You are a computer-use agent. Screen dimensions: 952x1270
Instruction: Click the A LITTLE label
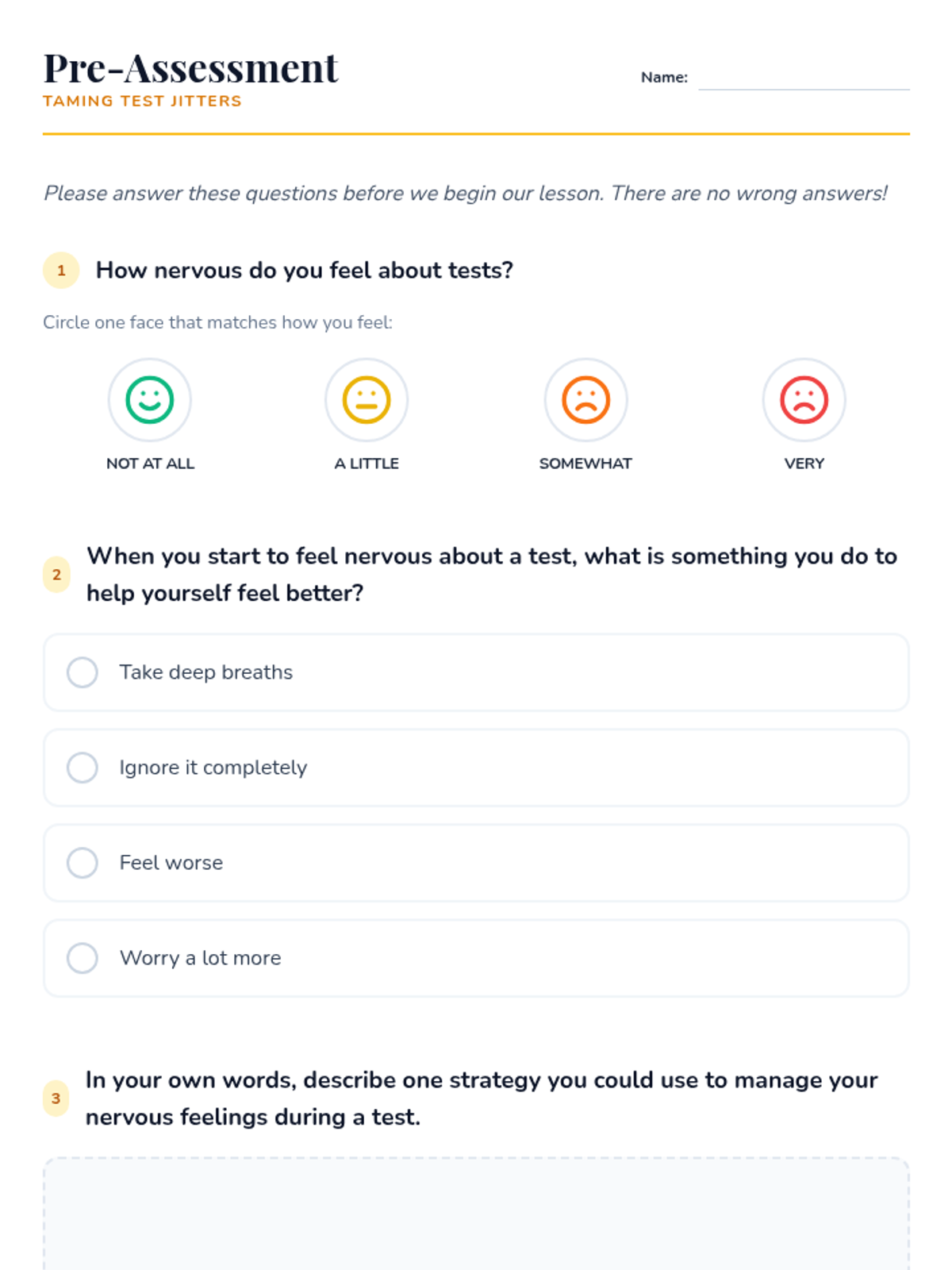point(367,464)
